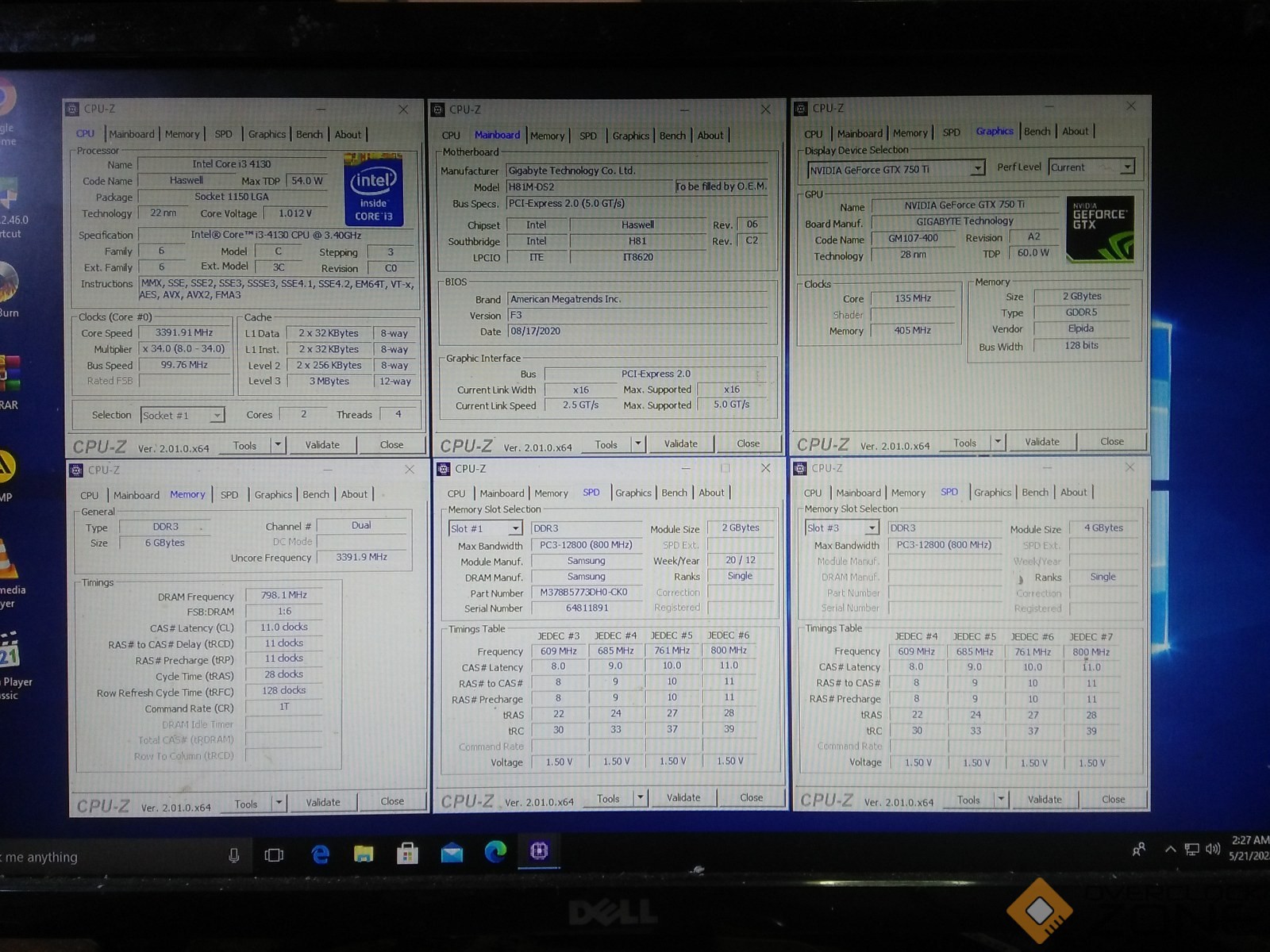Open File Explorer from the taskbar
The width and height of the screenshot is (1270, 952).
(x=364, y=854)
